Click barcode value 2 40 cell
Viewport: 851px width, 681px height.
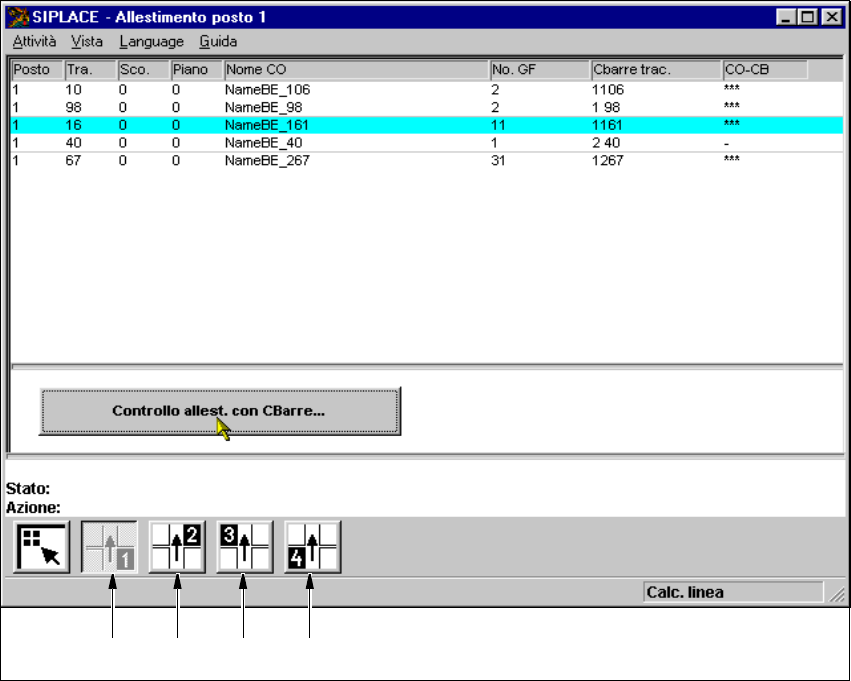point(606,143)
